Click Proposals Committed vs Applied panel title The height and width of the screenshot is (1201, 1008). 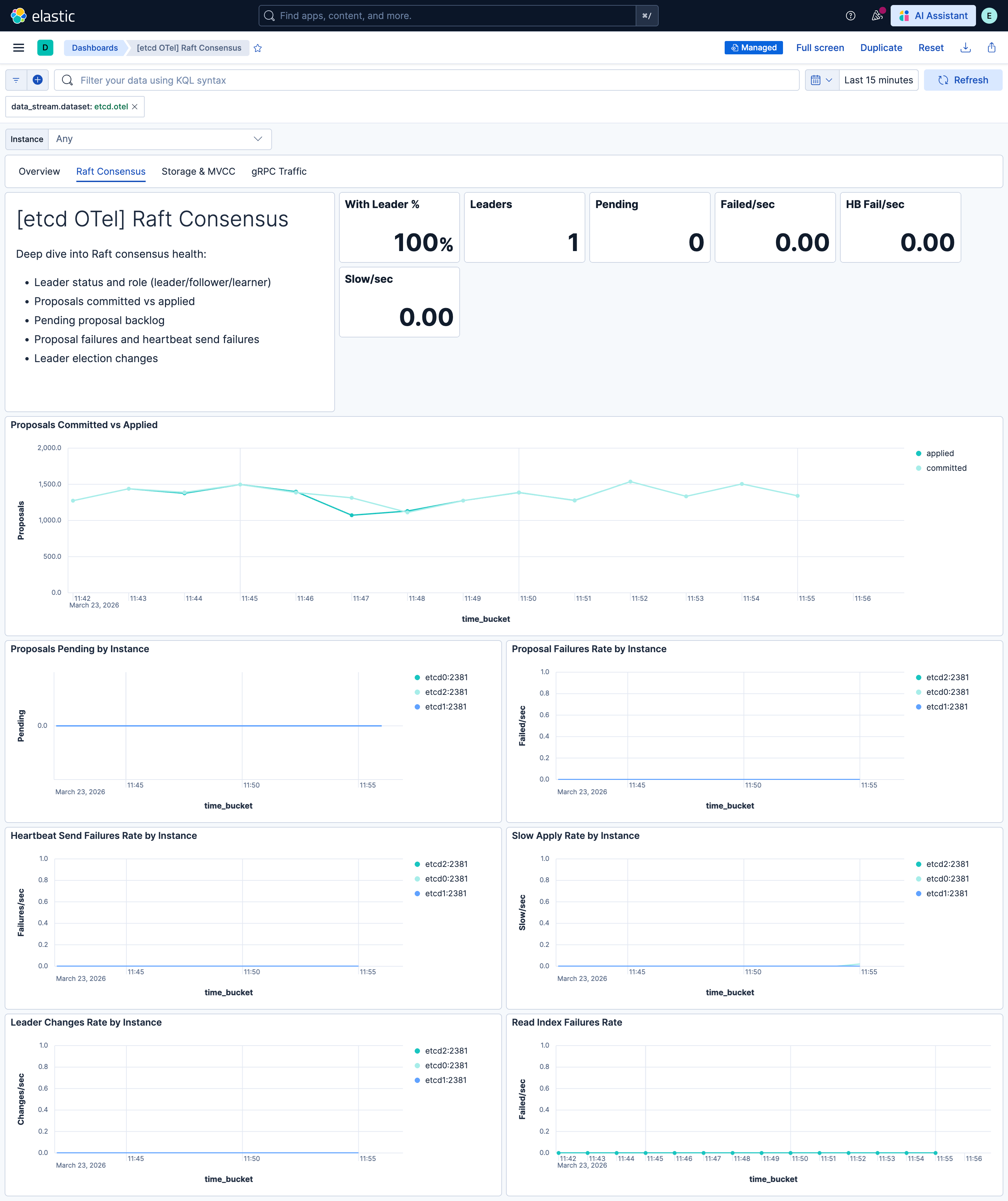[84, 425]
